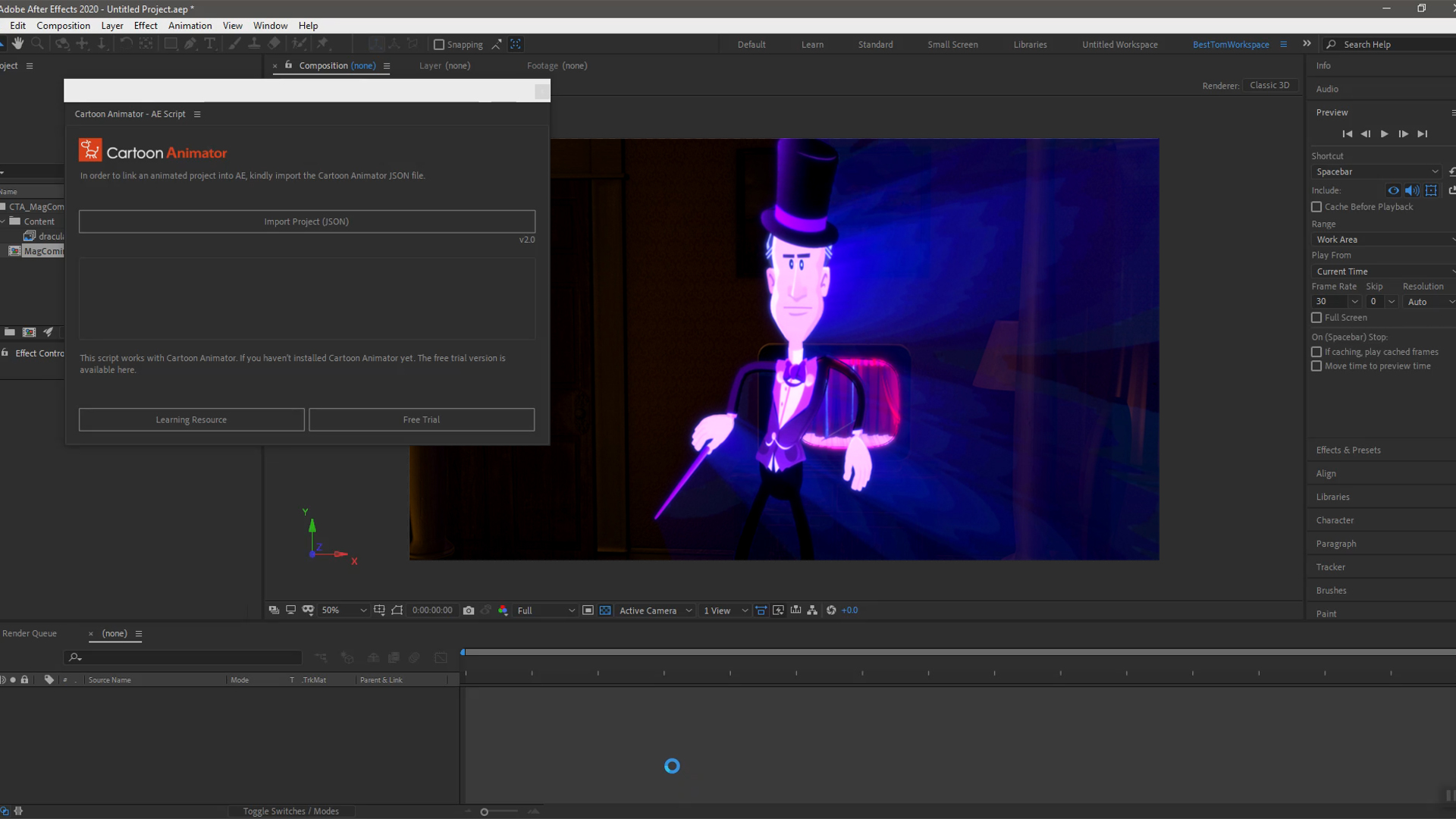Open the Spacebar shortcut dropdown
1456x819 pixels.
pyautogui.click(x=1376, y=172)
